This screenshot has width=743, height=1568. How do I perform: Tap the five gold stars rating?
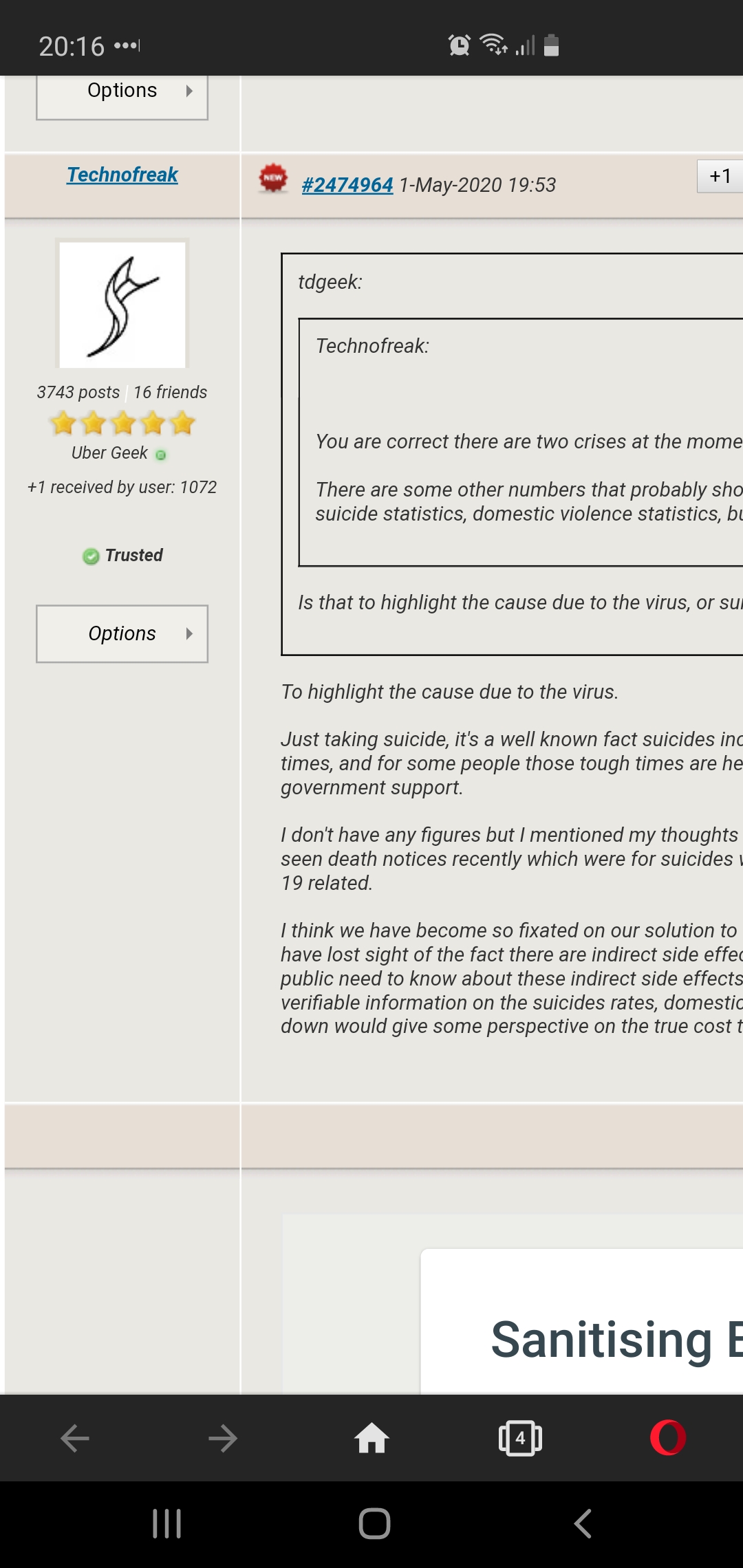coord(122,423)
